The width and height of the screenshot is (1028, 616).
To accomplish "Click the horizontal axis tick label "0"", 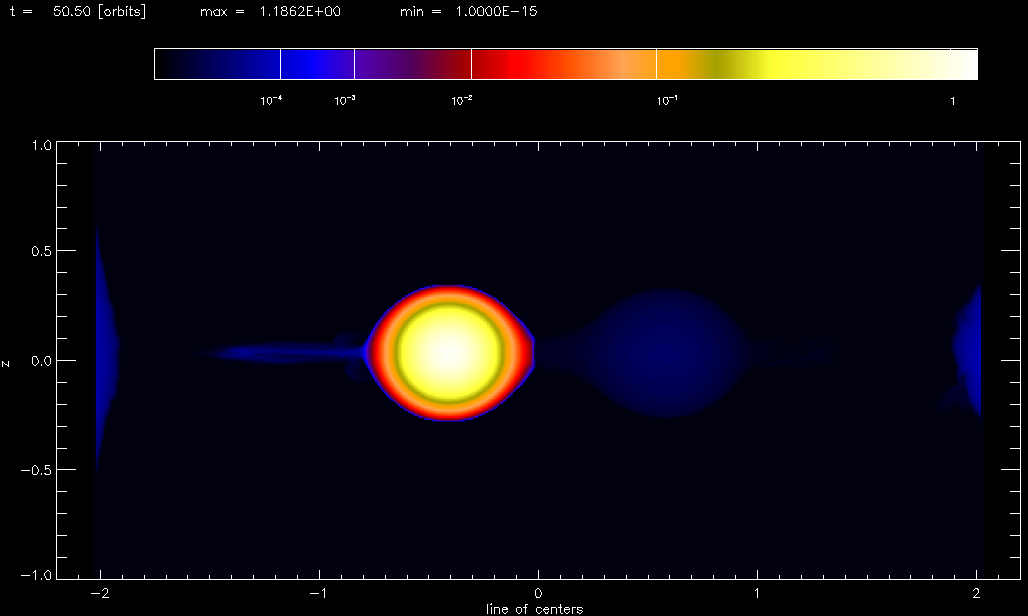I will [x=538, y=593].
